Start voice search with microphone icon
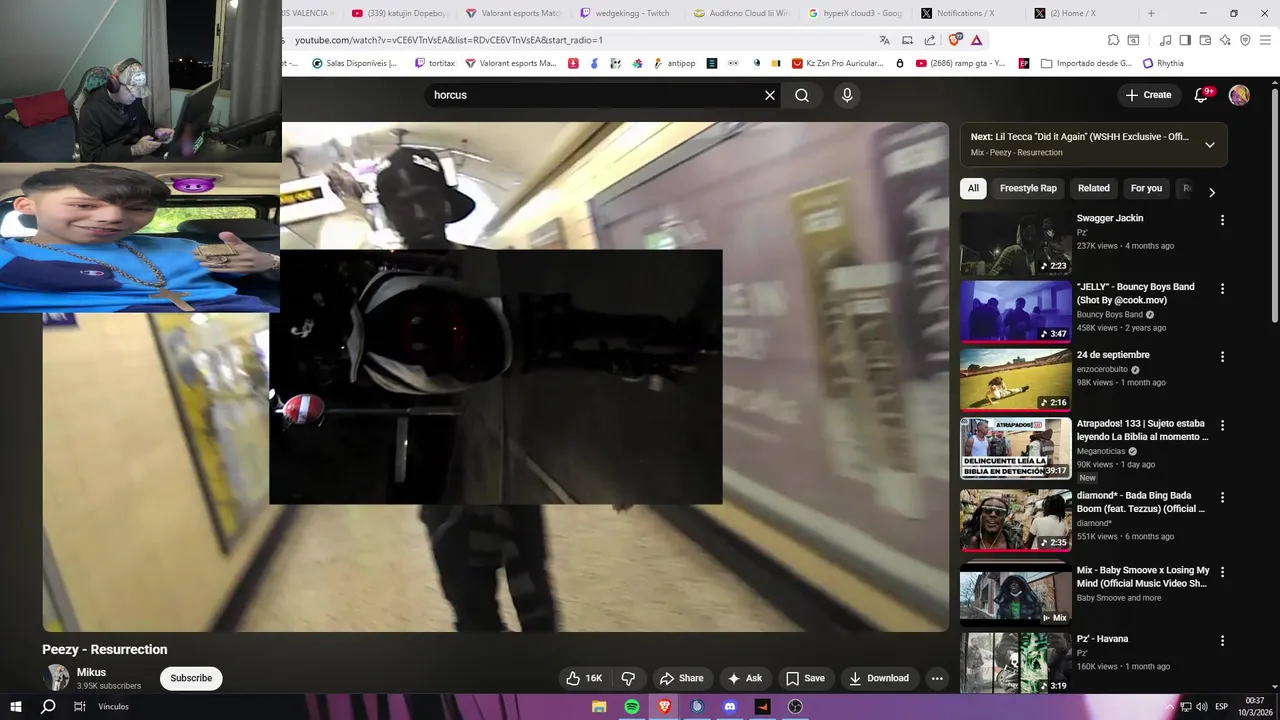Viewport: 1280px width, 720px height. point(847,95)
